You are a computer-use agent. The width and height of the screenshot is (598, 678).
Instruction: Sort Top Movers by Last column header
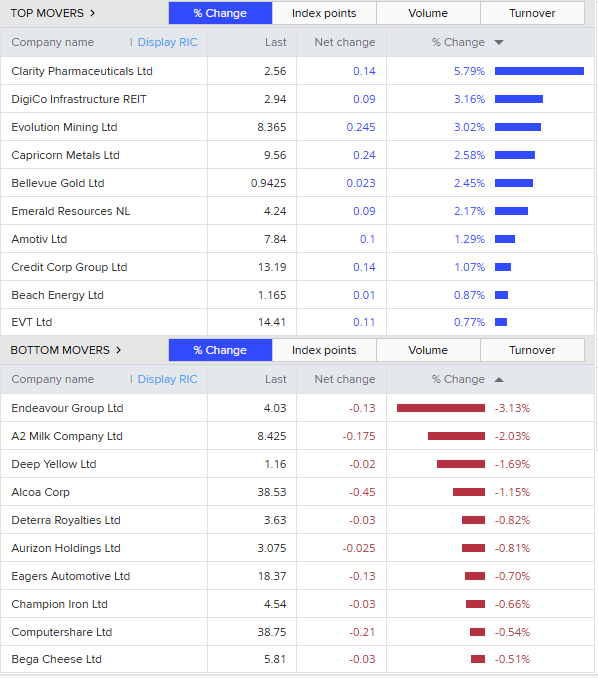pos(276,42)
